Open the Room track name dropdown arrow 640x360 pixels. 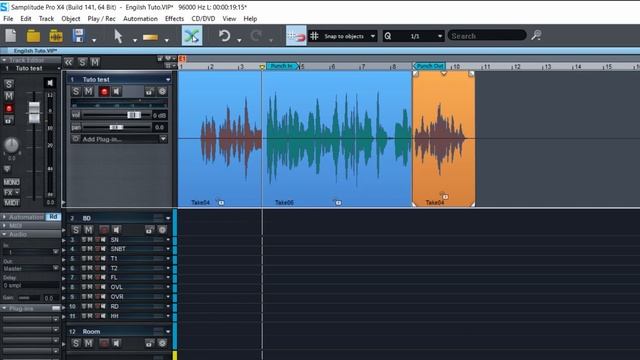(x=168, y=331)
